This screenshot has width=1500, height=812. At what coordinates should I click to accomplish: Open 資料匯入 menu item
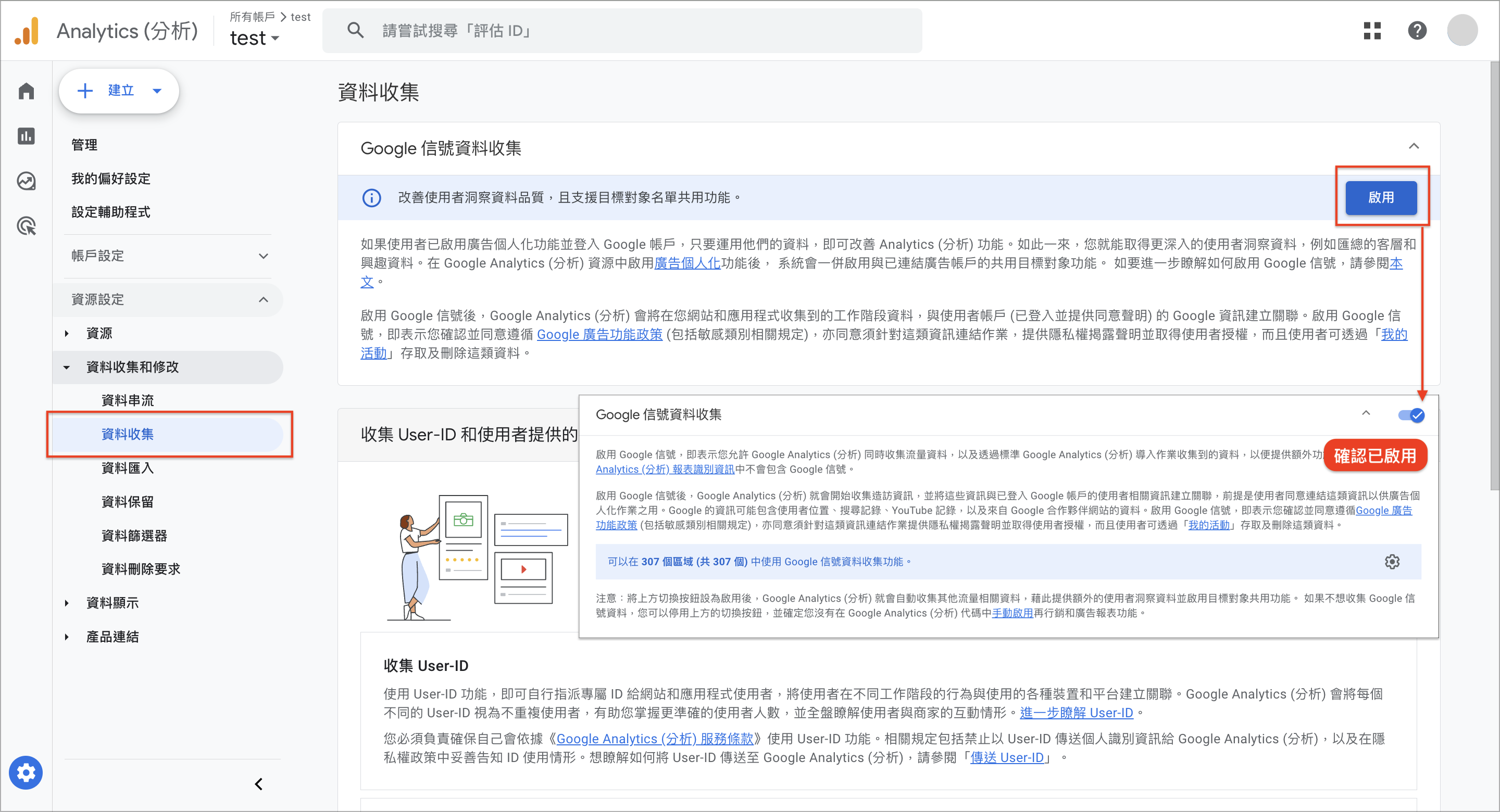[x=128, y=468]
